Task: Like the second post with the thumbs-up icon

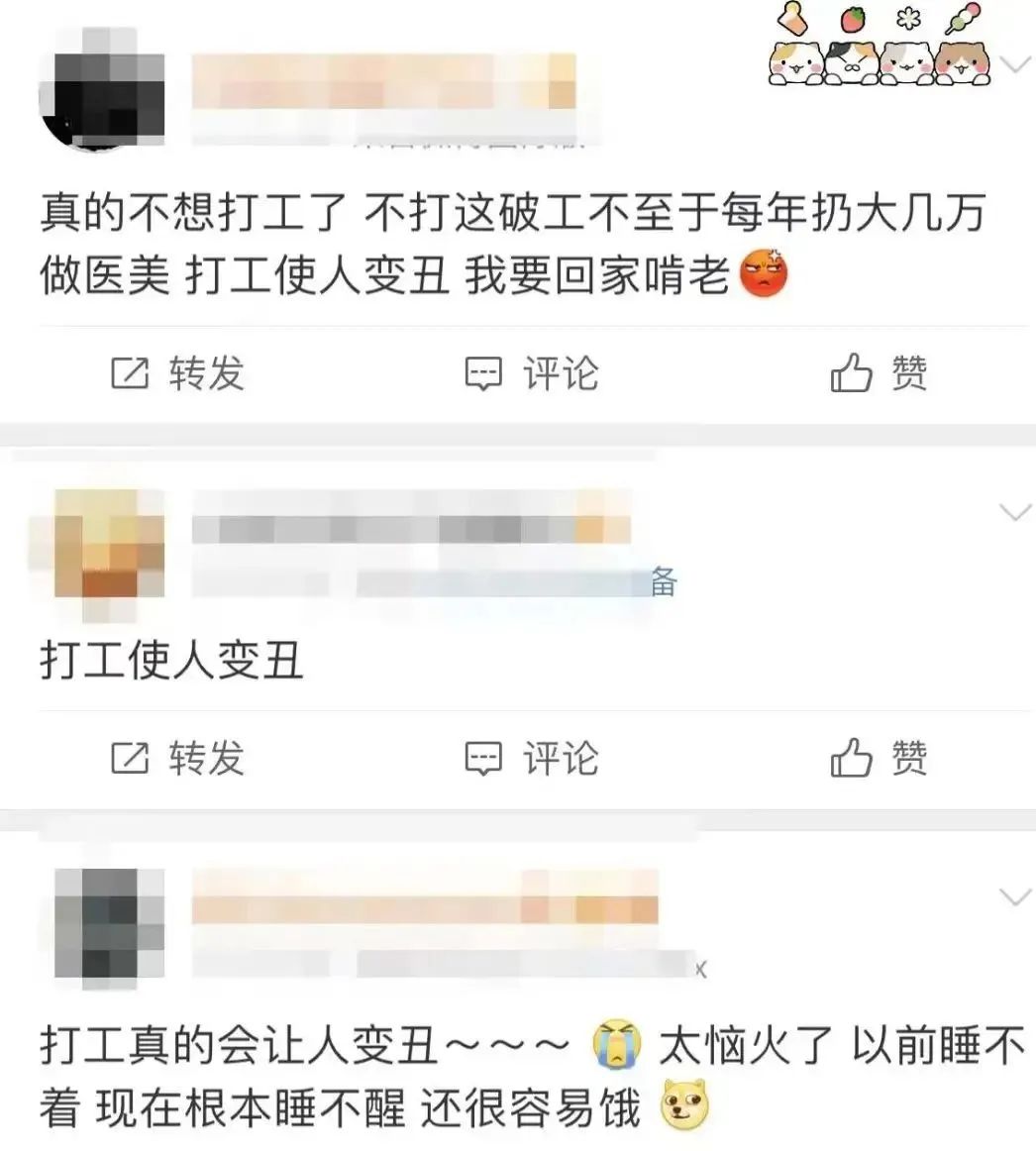Action: click(851, 757)
